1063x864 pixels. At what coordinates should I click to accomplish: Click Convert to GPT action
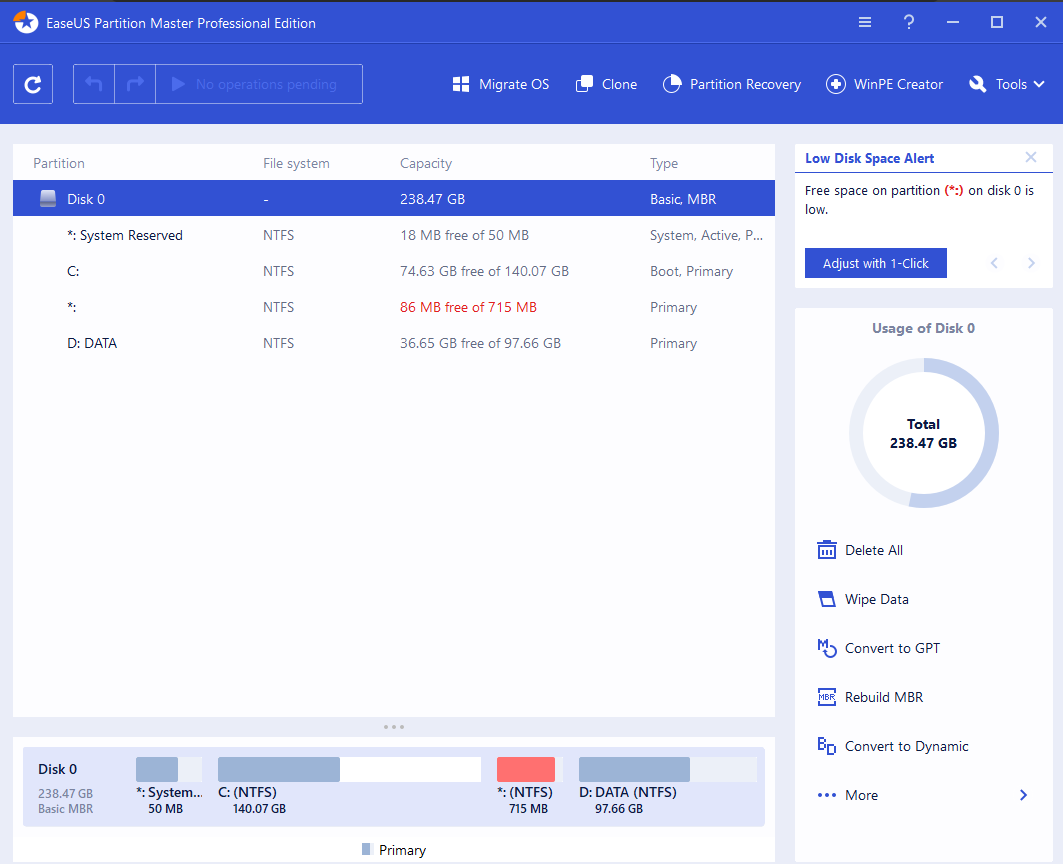pyautogui.click(x=892, y=648)
